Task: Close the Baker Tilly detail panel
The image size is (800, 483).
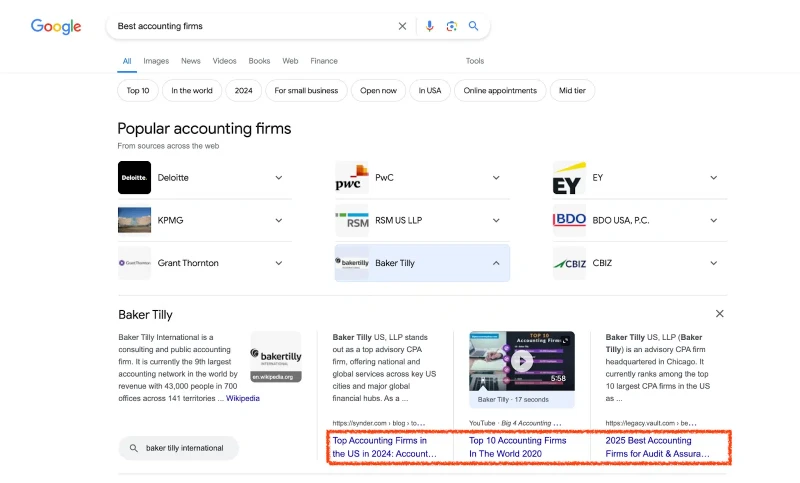Action: [x=719, y=314]
